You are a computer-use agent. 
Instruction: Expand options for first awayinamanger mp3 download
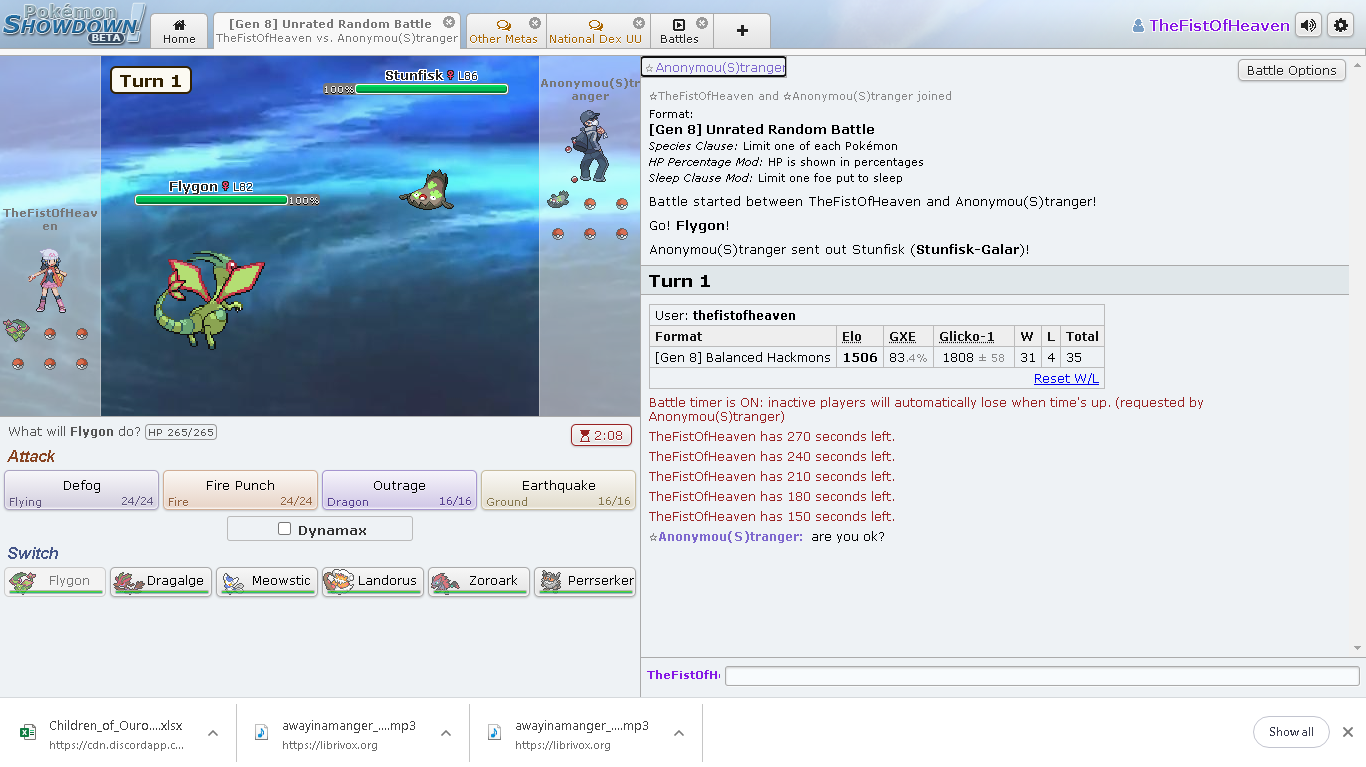[x=446, y=733]
